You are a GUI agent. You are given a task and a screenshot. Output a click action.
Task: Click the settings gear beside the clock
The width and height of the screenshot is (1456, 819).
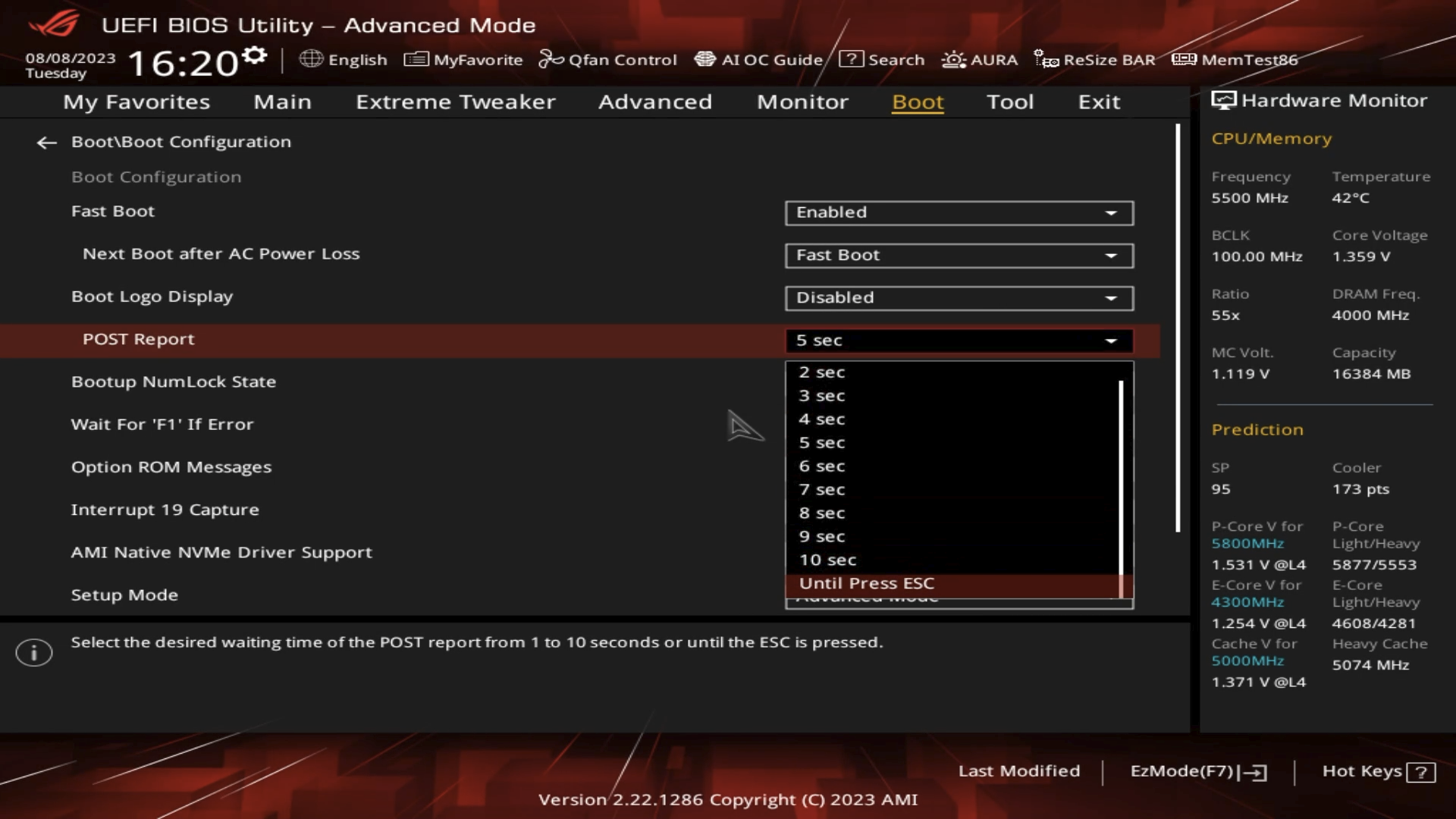tap(255, 55)
